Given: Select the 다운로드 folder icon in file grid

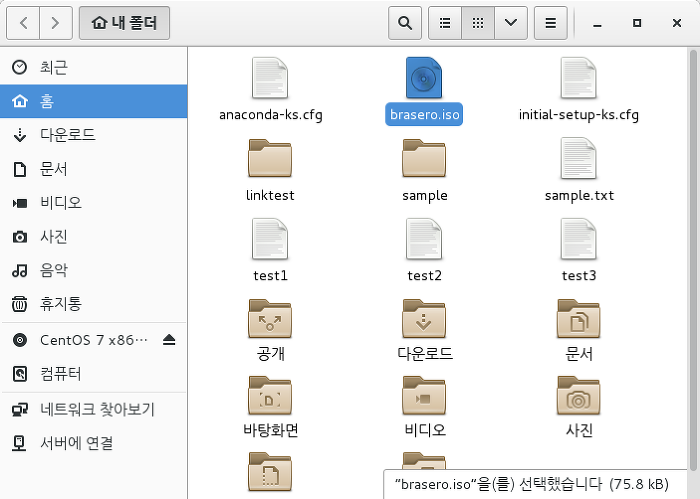Looking at the screenshot, I should tap(424, 319).
